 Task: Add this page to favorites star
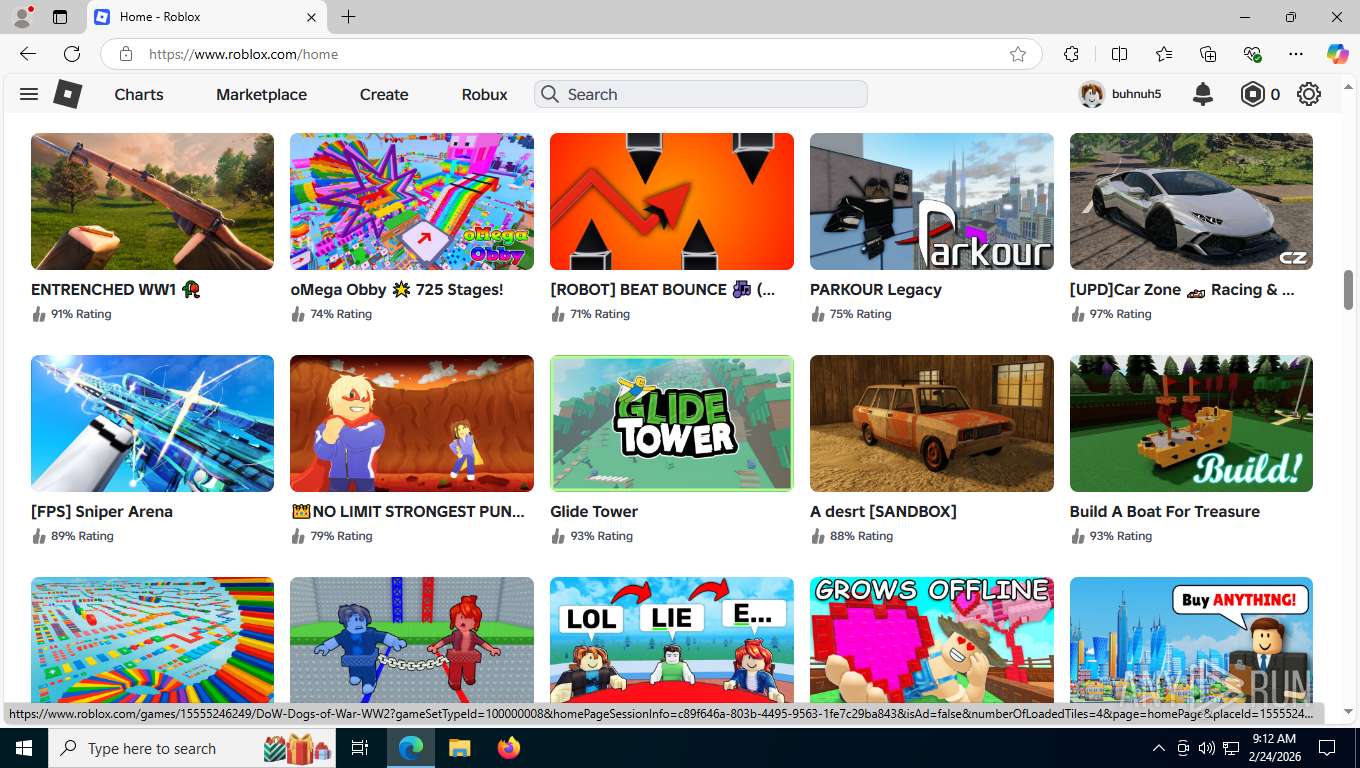click(1018, 54)
